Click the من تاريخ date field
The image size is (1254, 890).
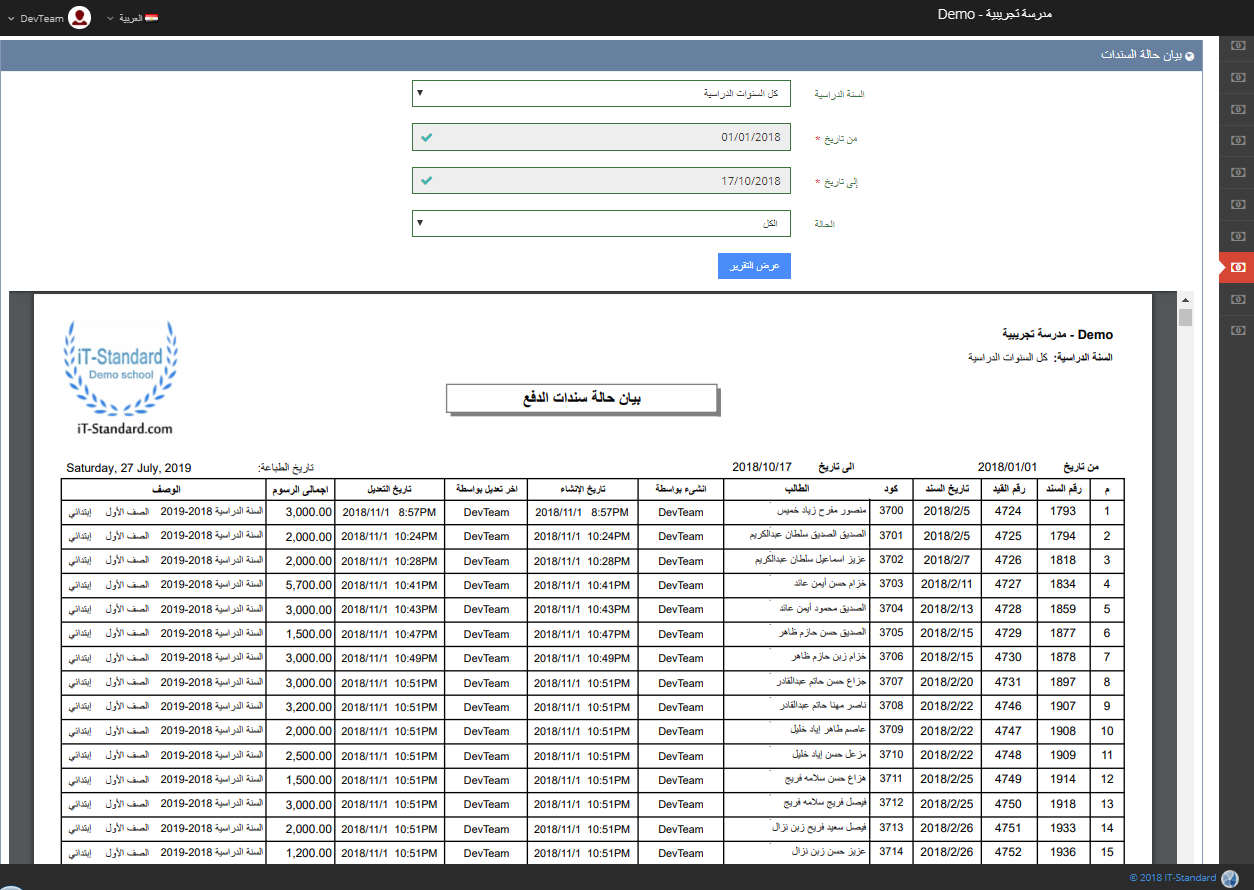[x=601, y=137]
